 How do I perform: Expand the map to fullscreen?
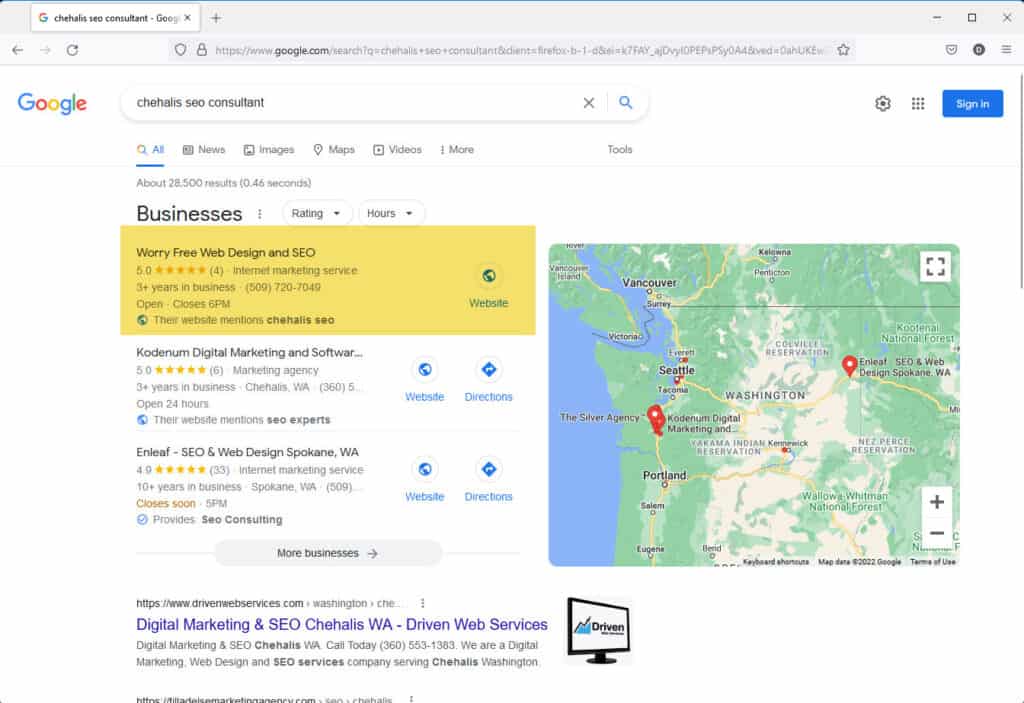(935, 267)
